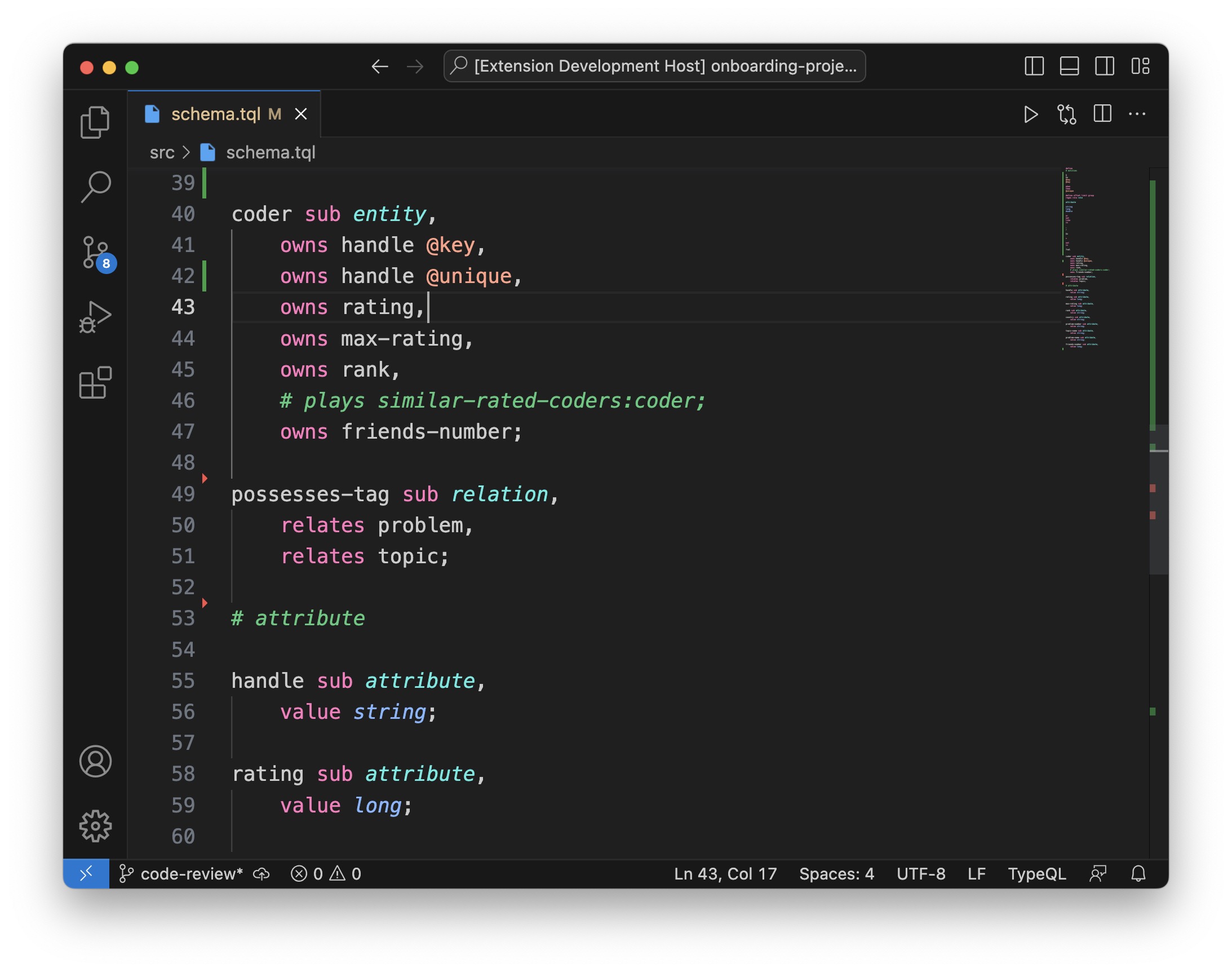Open the Extensions view icon
The width and height of the screenshot is (1232, 972).
(95, 382)
